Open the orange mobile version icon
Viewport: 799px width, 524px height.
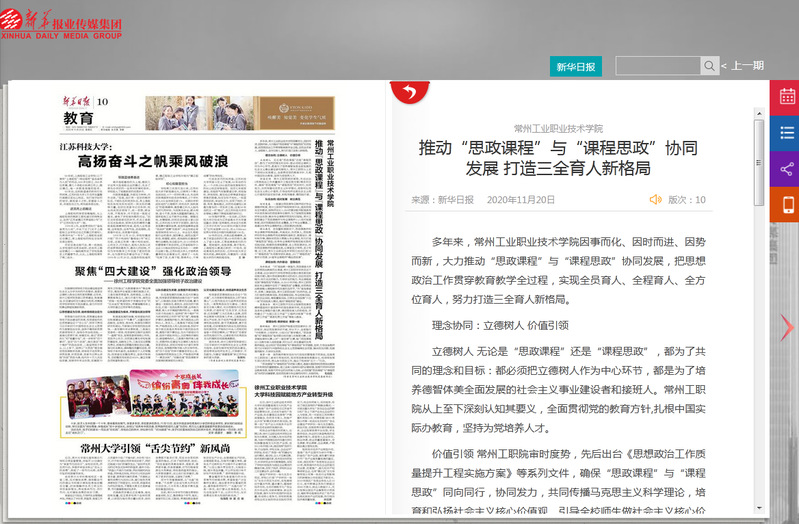(786, 205)
